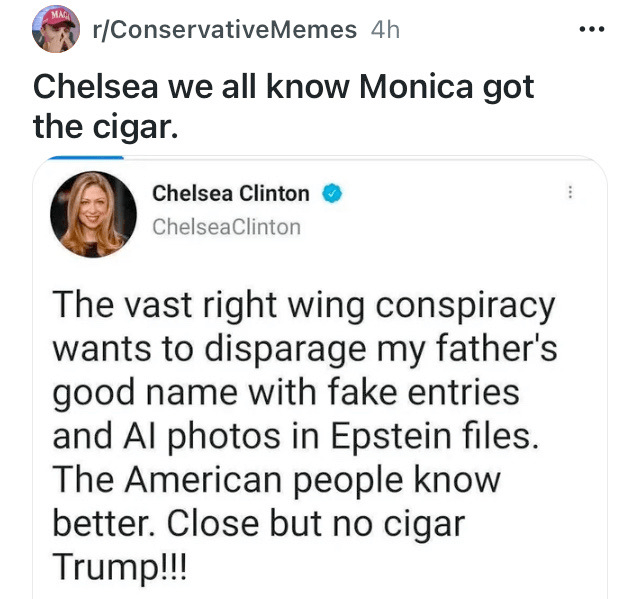640x599 pixels.
Task: Open the post titled 'Chelsea we all know Monica'
Action: (284, 107)
